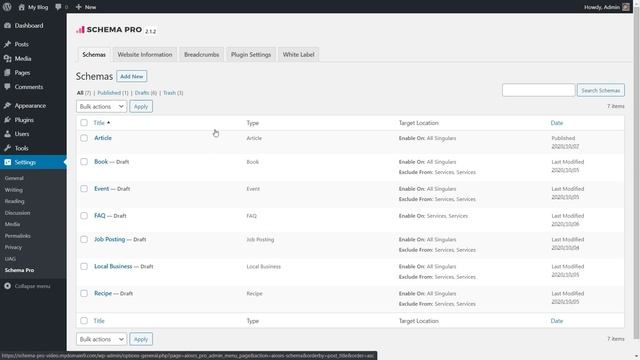Open General settings submenu item
Image resolution: width=640 pixels, height=360 pixels.
[x=14, y=178]
